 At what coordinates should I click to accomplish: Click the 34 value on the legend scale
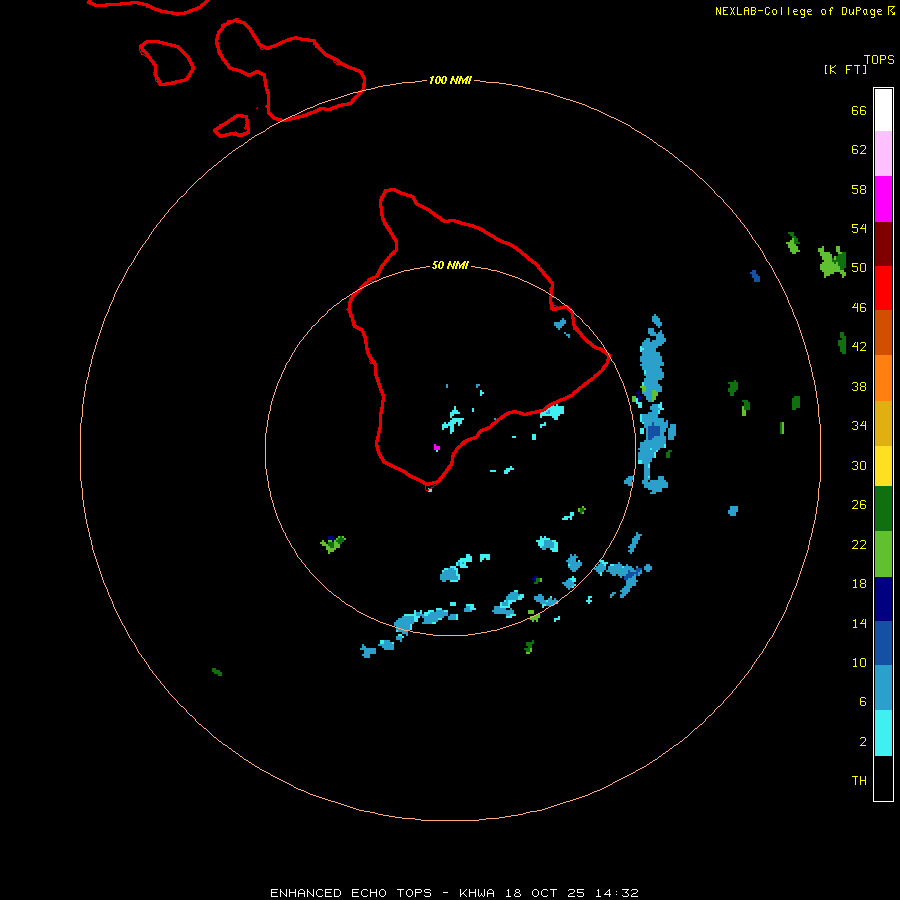tap(859, 426)
